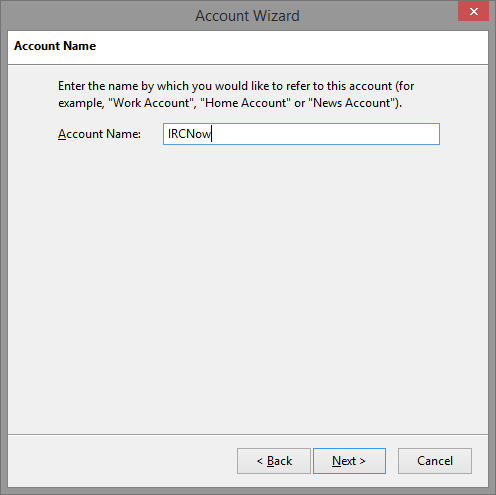Click the white header band beside the heading
The width and height of the screenshot is (496, 495).
click(290, 47)
